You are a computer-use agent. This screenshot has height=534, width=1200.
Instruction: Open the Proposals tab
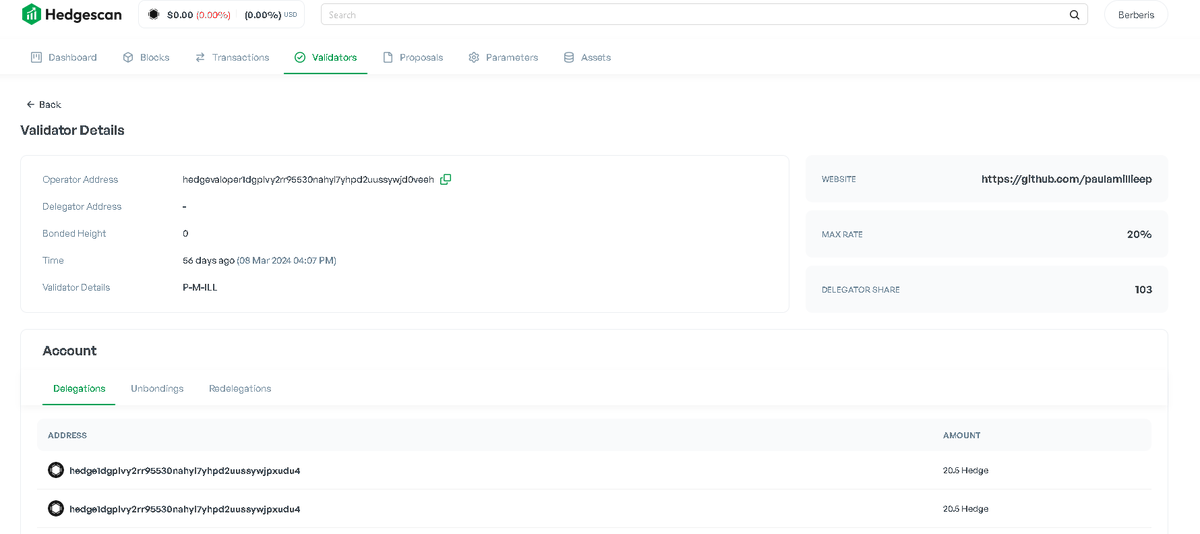click(x=413, y=57)
